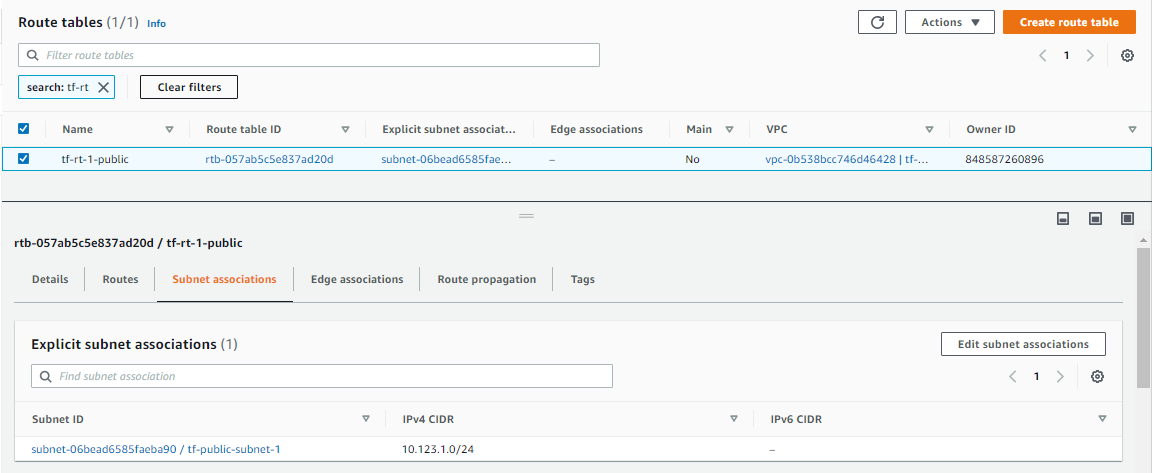Click Create route table button
Image resolution: width=1154 pixels, height=473 pixels.
coord(1068,22)
